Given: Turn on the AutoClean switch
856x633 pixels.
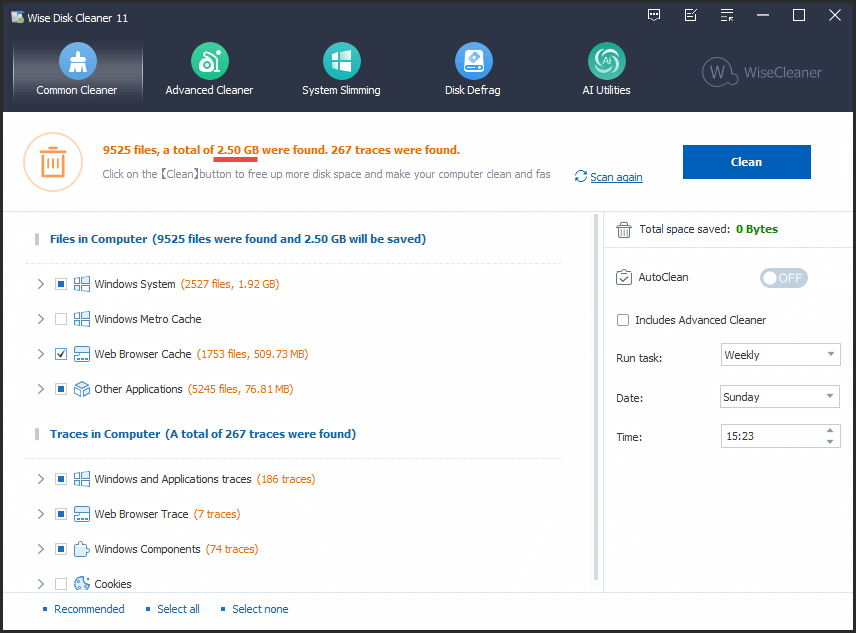Looking at the screenshot, I should [783, 278].
